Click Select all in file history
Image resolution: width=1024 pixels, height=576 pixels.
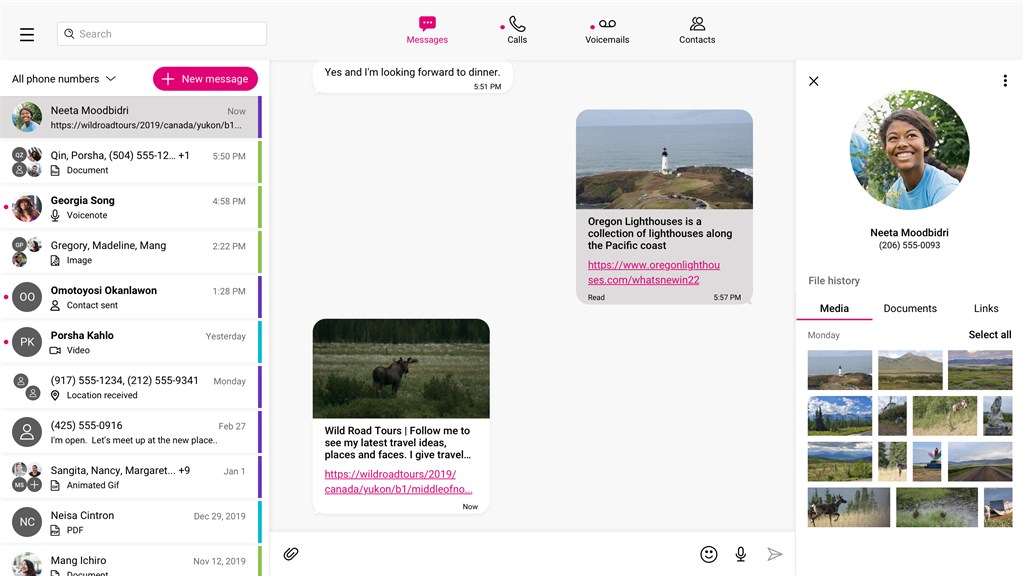point(989,334)
